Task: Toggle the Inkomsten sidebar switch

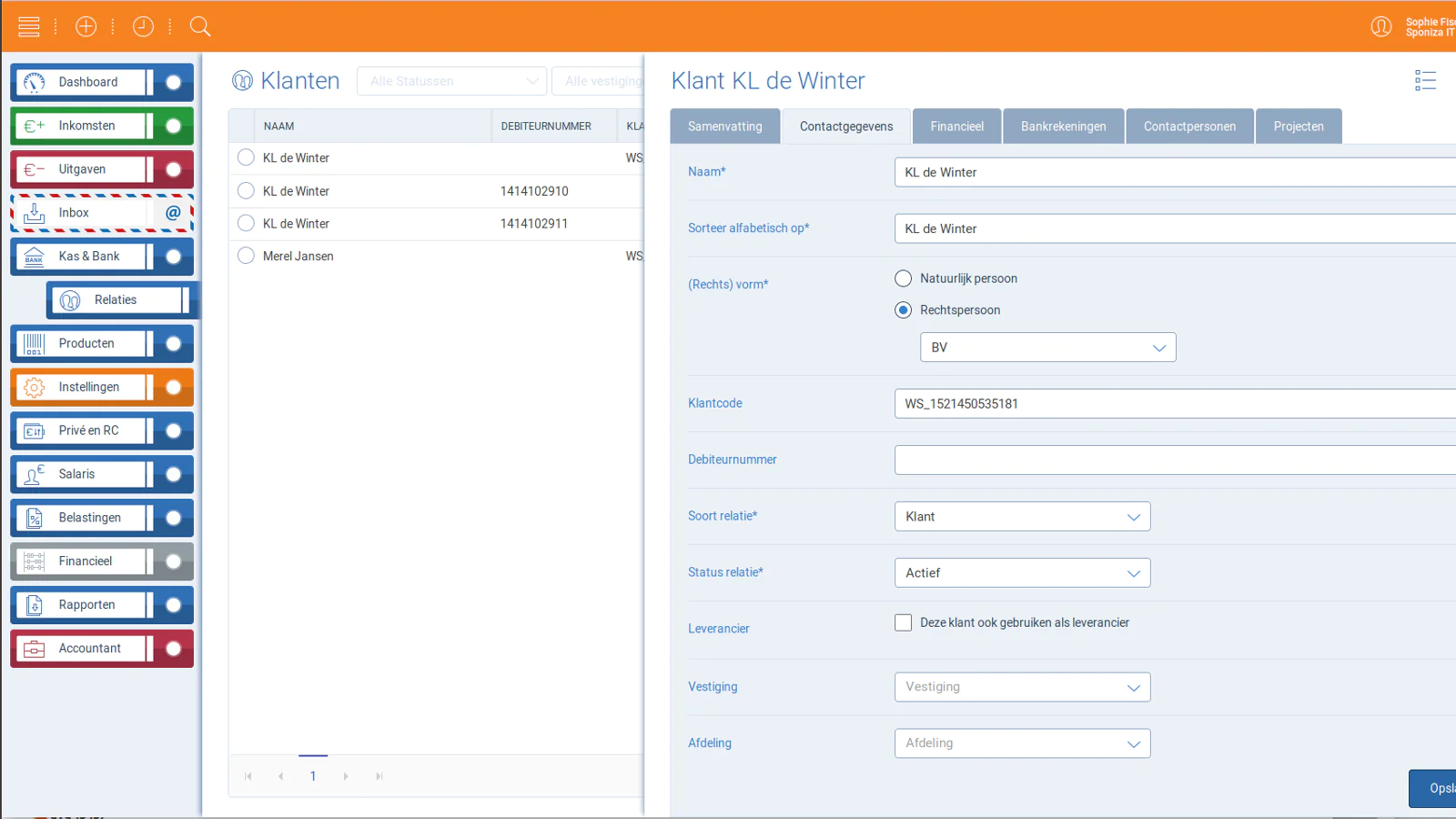Action: coord(173,126)
